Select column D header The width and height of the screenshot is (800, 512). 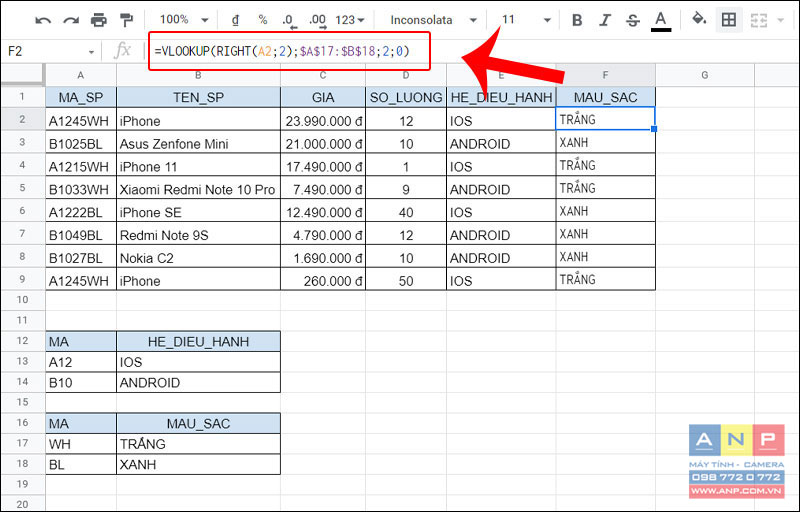(406, 75)
